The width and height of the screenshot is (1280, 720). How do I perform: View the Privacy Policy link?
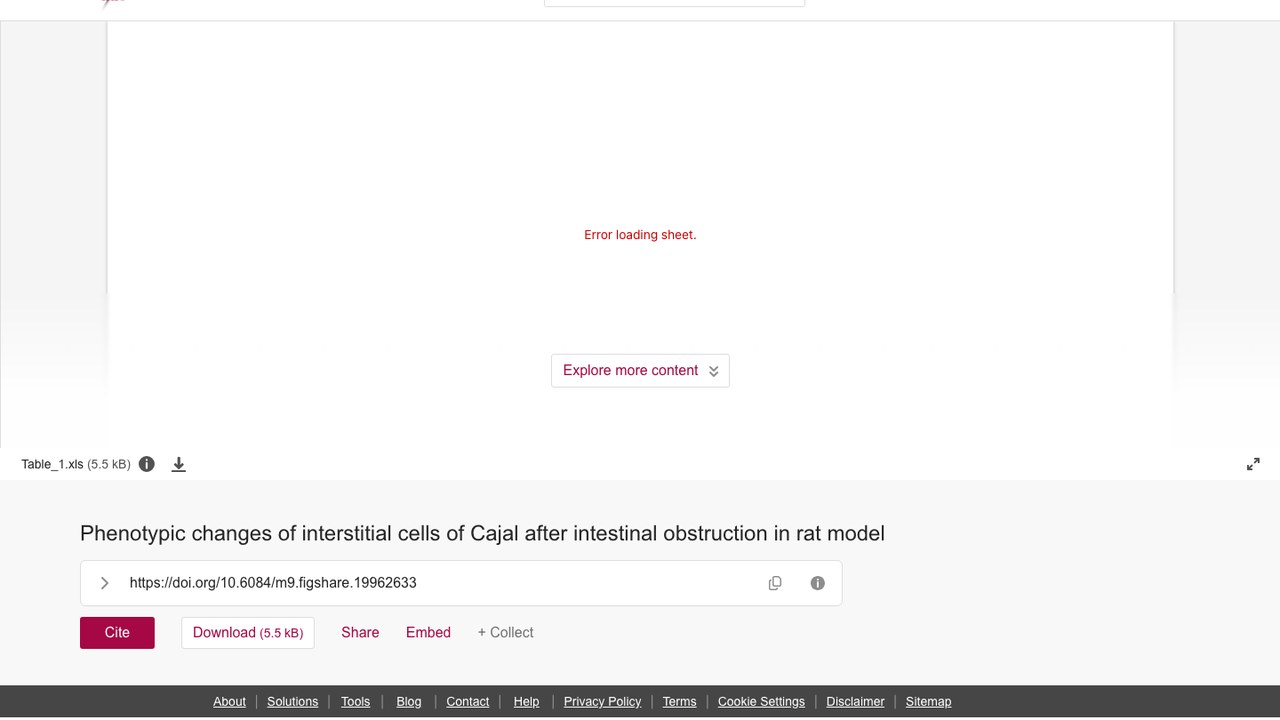pos(602,702)
